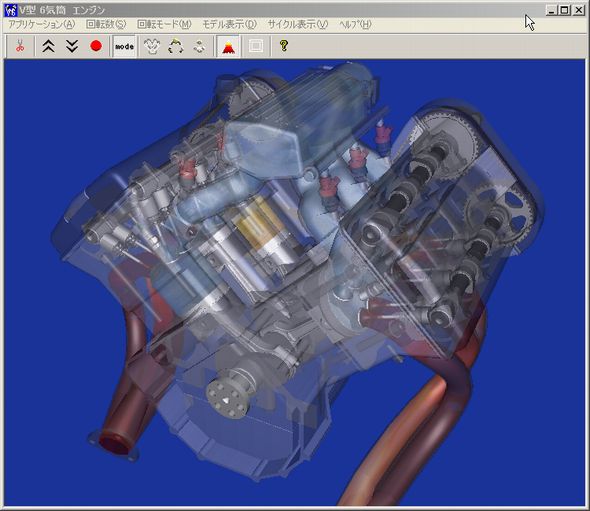Toggle the mode button in toolbar

(x=124, y=47)
